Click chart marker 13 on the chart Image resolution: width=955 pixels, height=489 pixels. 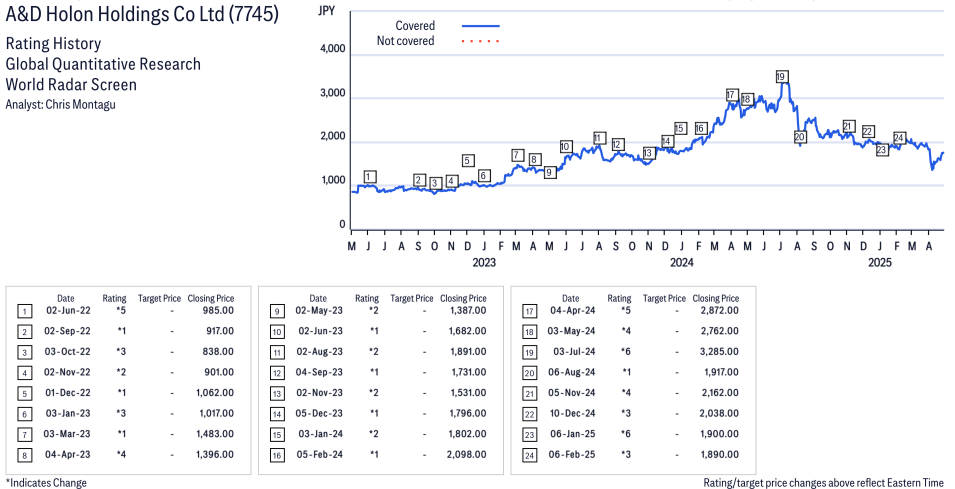coord(648,153)
